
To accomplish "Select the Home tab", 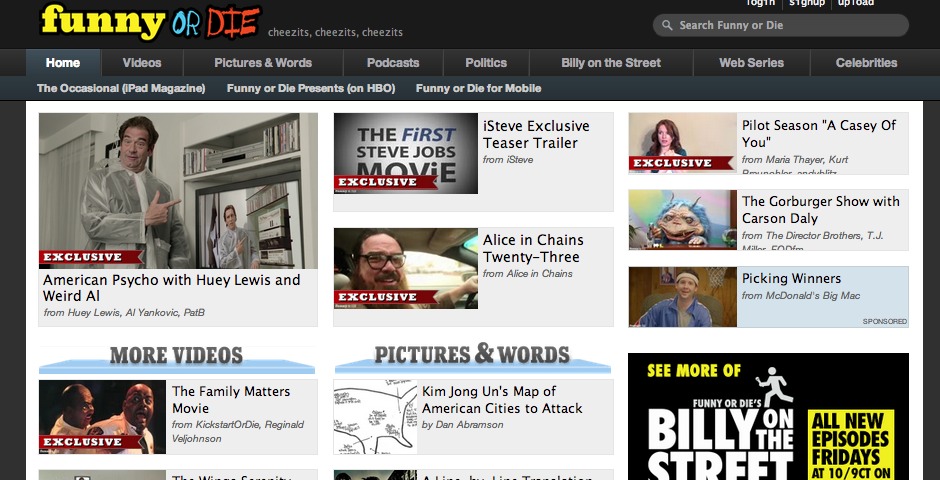I will click(x=63, y=62).
